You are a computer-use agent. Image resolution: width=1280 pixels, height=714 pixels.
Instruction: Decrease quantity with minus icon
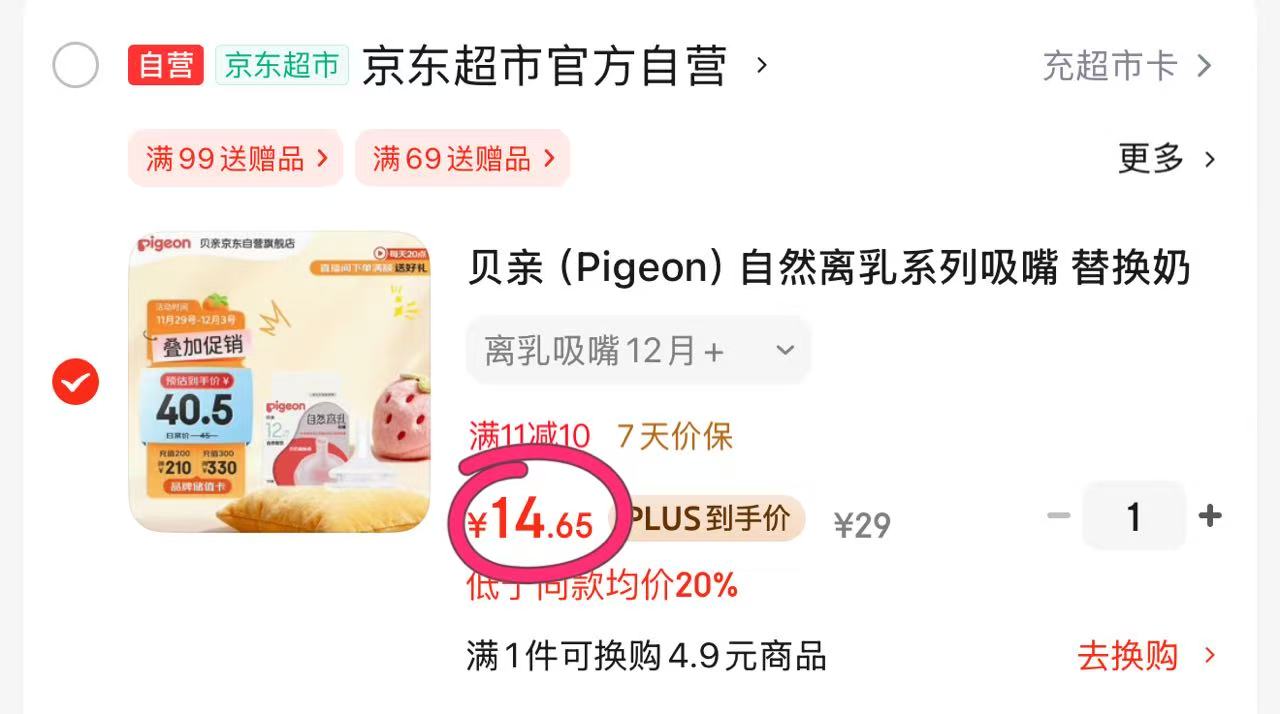pos(1059,516)
